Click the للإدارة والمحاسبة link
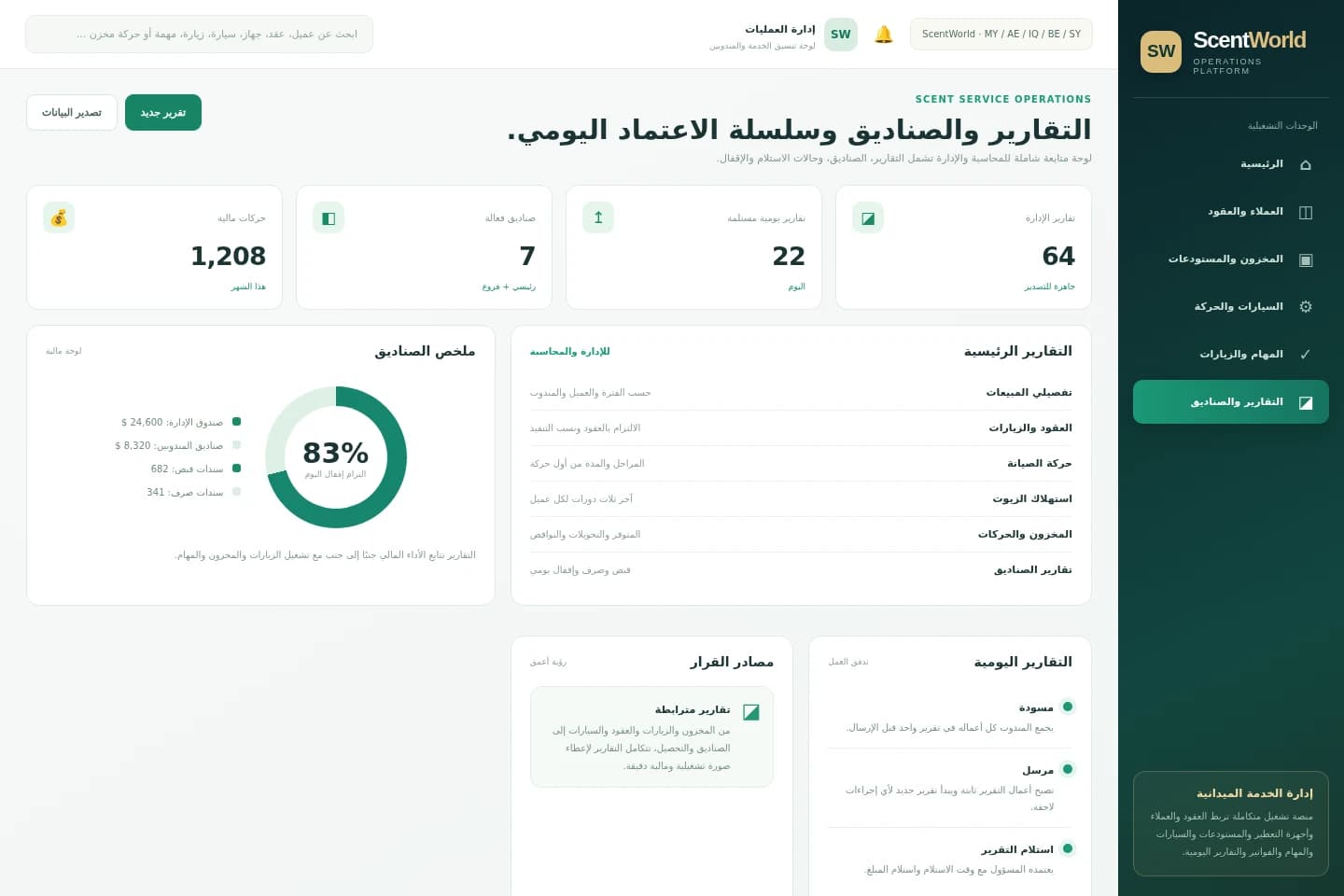Image resolution: width=1344 pixels, height=896 pixels. tap(569, 352)
